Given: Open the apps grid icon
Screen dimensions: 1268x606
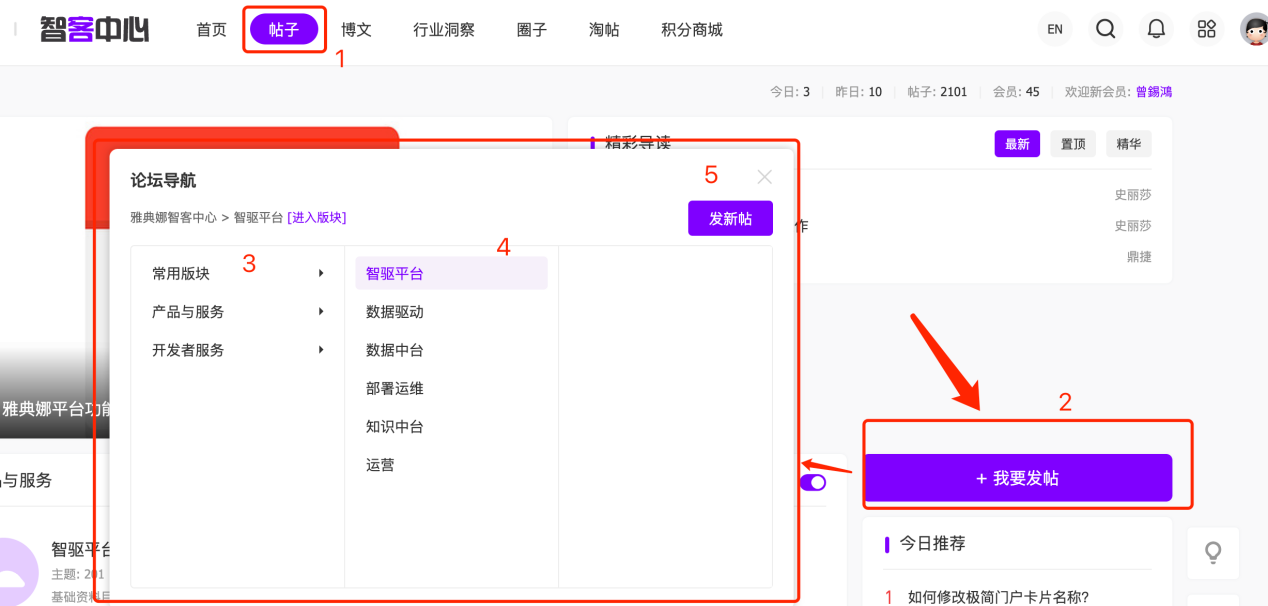Looking at the screenshot, I should pos(1207,29).
